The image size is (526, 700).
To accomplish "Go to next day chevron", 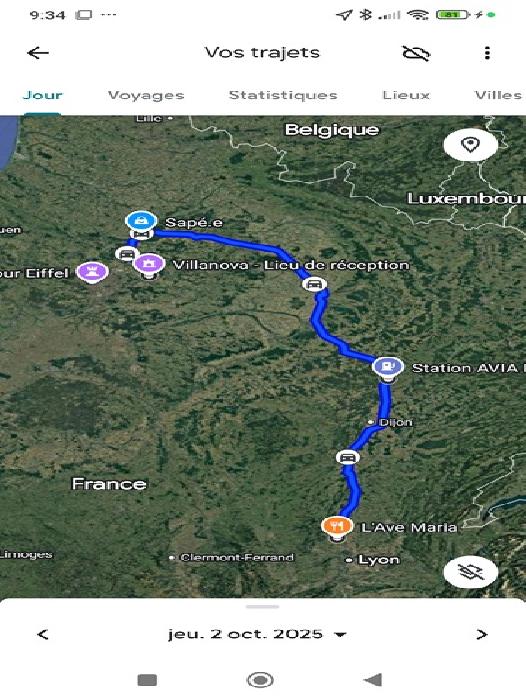I will click(x=481, y=634).
